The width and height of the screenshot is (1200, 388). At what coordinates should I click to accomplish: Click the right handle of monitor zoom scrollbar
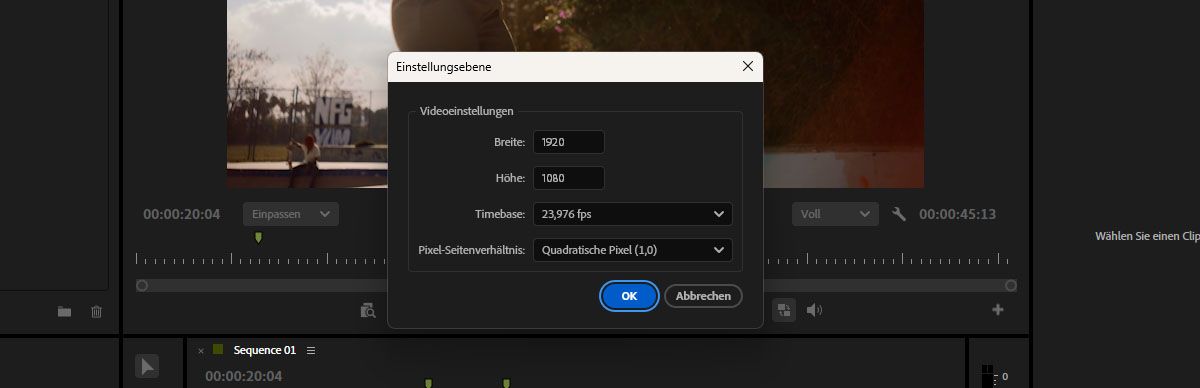tap(1011, 285)
